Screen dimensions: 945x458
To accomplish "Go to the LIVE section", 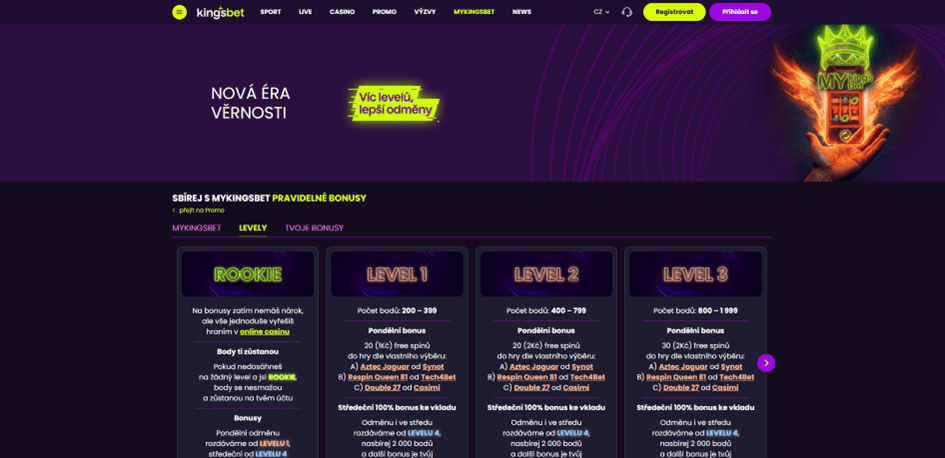I will (x=306, y=12).
